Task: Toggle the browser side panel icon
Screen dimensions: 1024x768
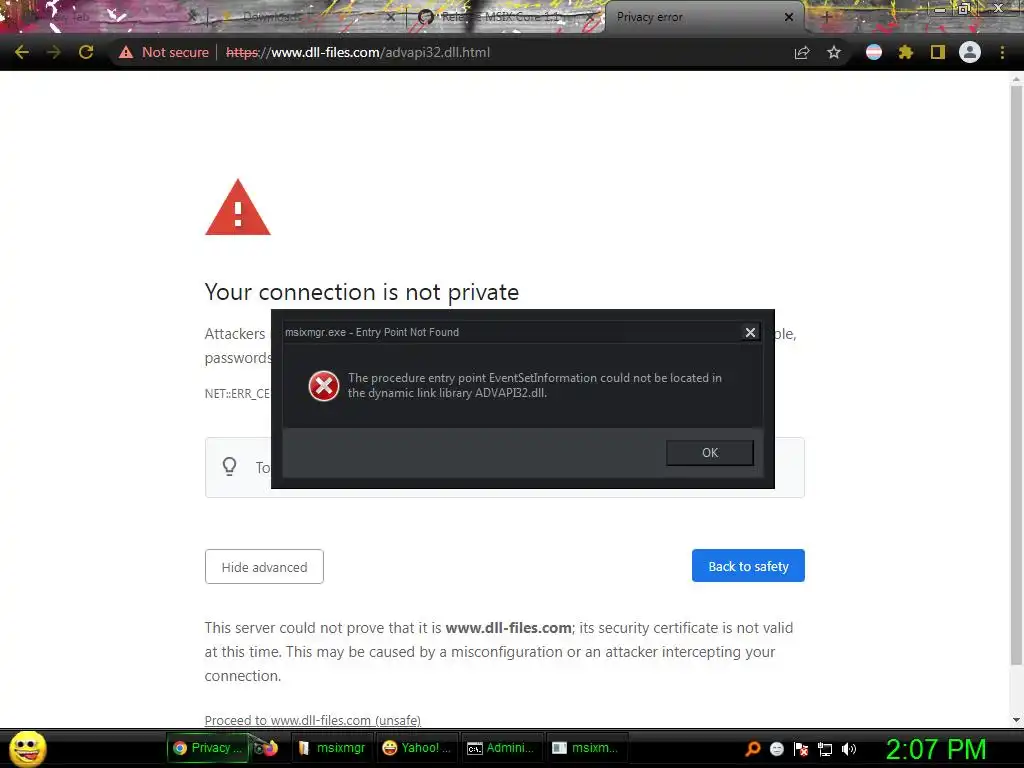Action: [x=938, y=52]
